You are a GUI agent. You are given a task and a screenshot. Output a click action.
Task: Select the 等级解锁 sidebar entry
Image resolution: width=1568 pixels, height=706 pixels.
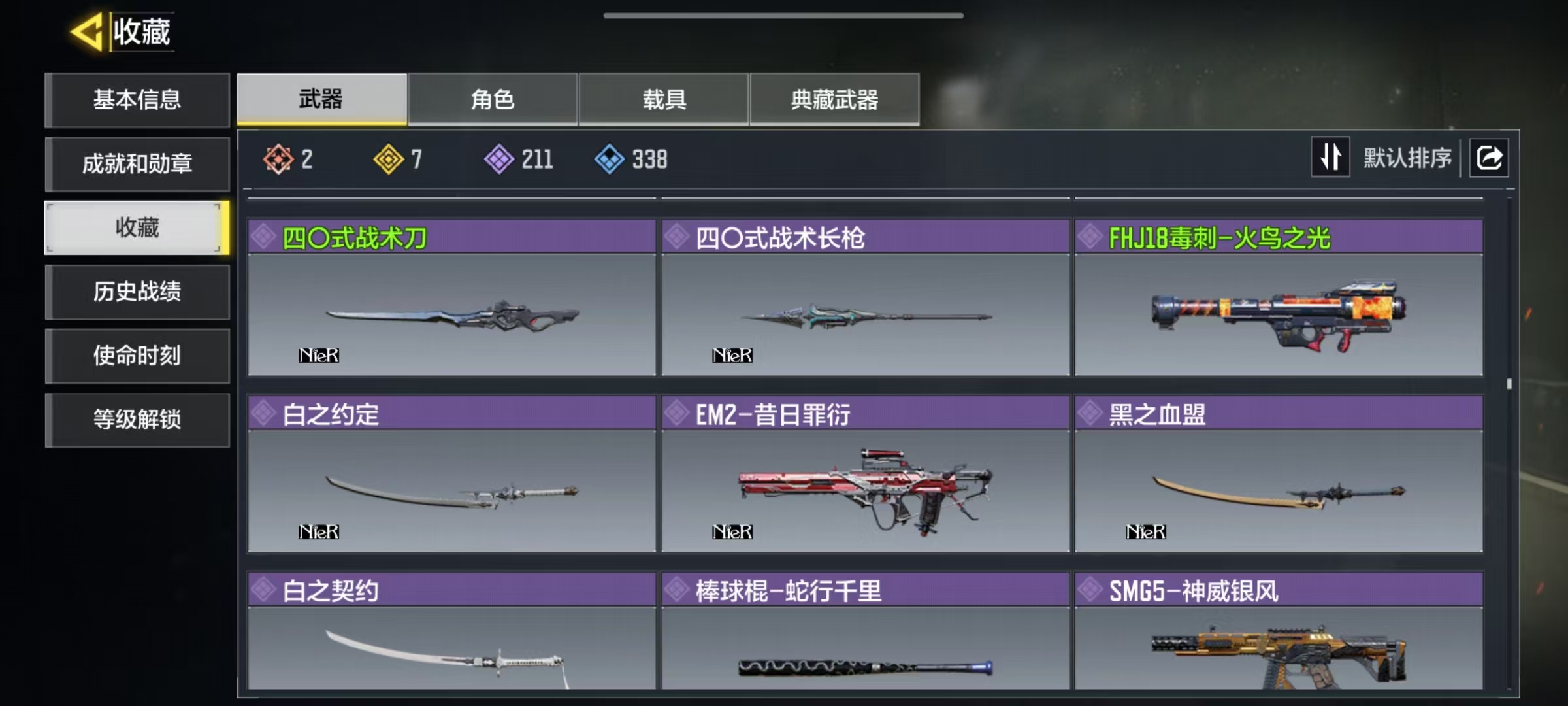point(137,420)
